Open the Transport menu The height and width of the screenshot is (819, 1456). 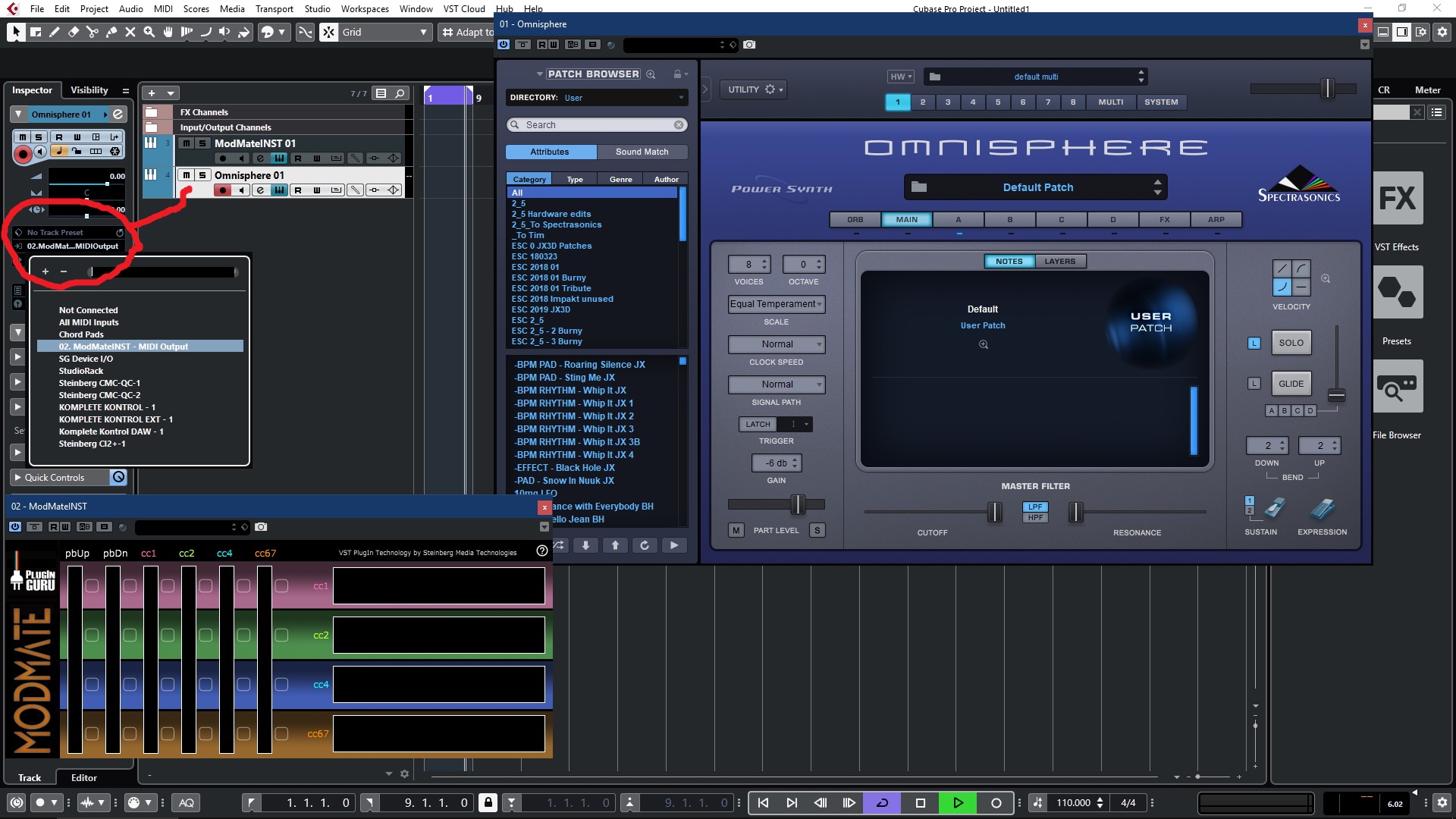pos(274,8)
